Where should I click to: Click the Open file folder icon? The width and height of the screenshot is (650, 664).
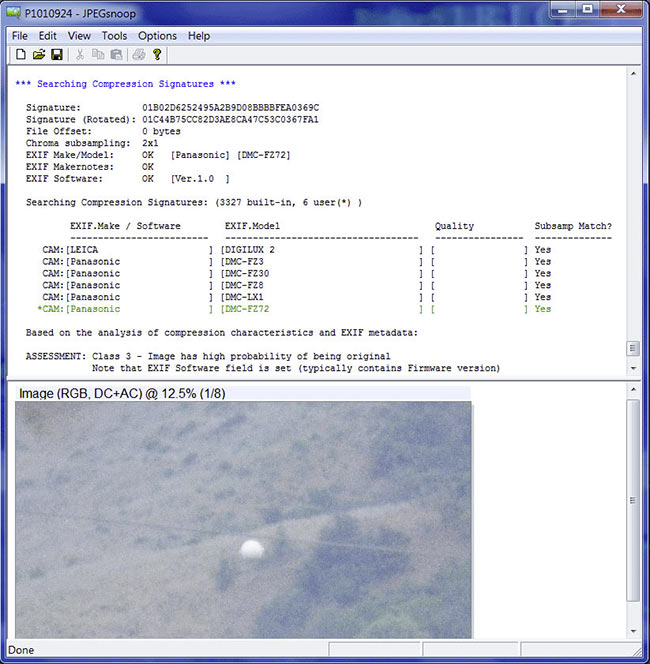pyautogui.click(x=39, y=55)
